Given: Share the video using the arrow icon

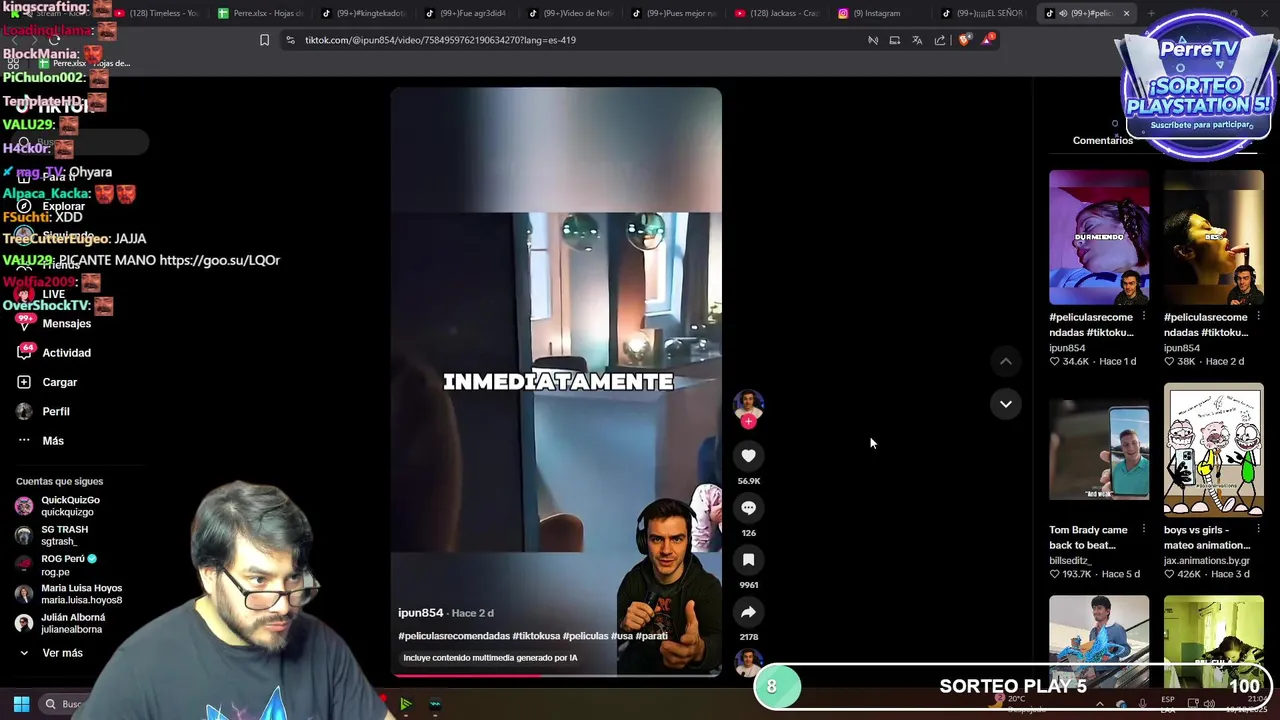Looking at the screenshot, I should click(748, 612).
